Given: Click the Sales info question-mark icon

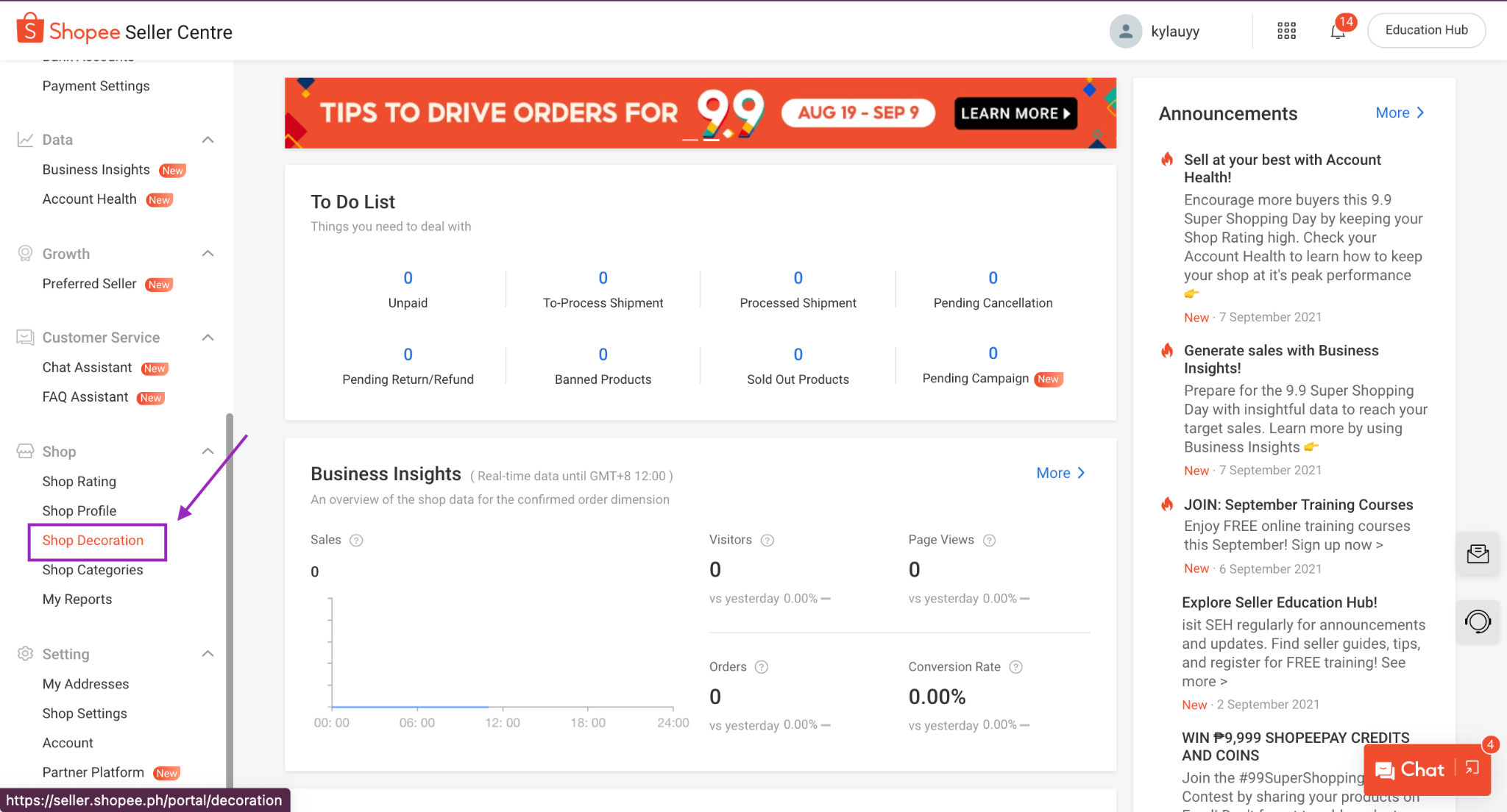Looking at the screenshot, I should point(356,541).
